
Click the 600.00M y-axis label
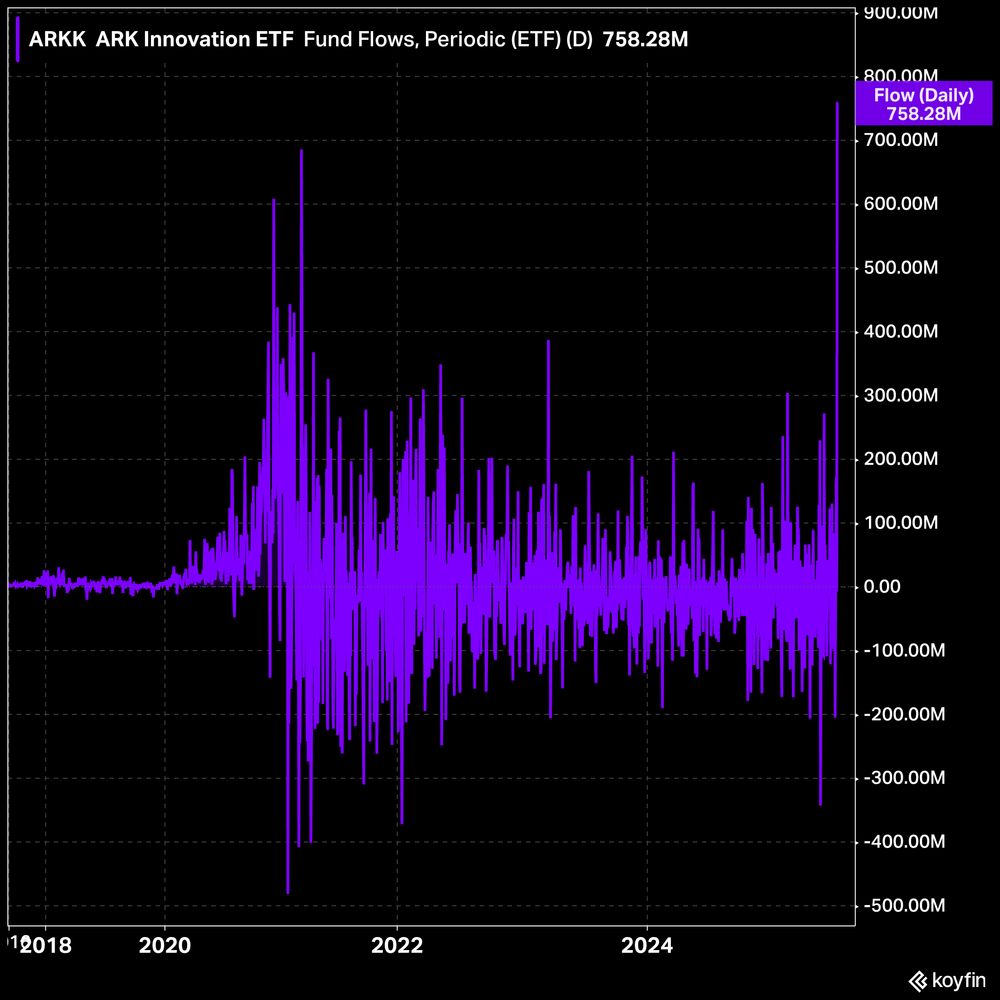click(901, 203)
